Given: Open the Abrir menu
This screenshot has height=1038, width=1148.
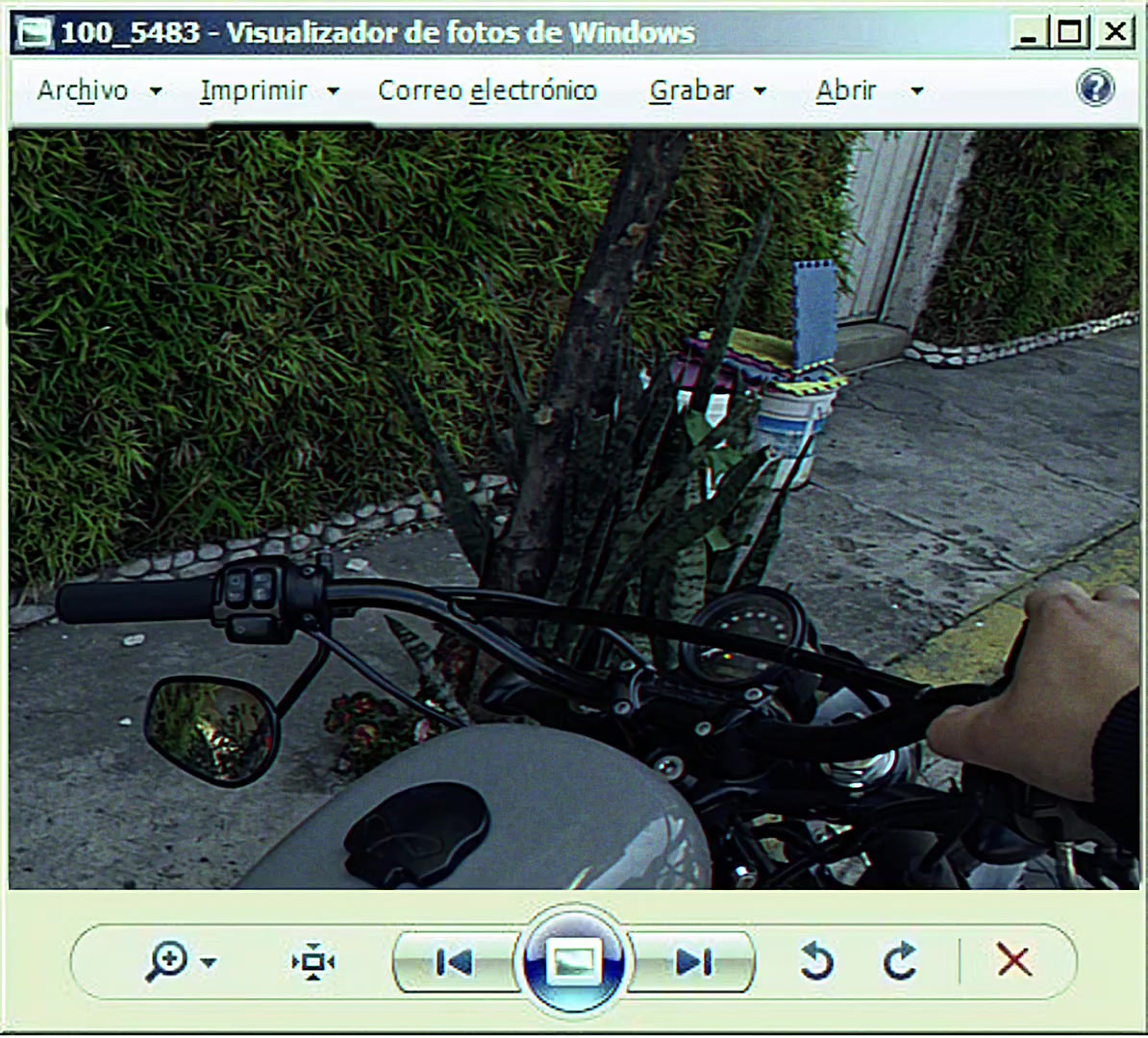Looking at the screenshot, I should (x=846, y=90).
